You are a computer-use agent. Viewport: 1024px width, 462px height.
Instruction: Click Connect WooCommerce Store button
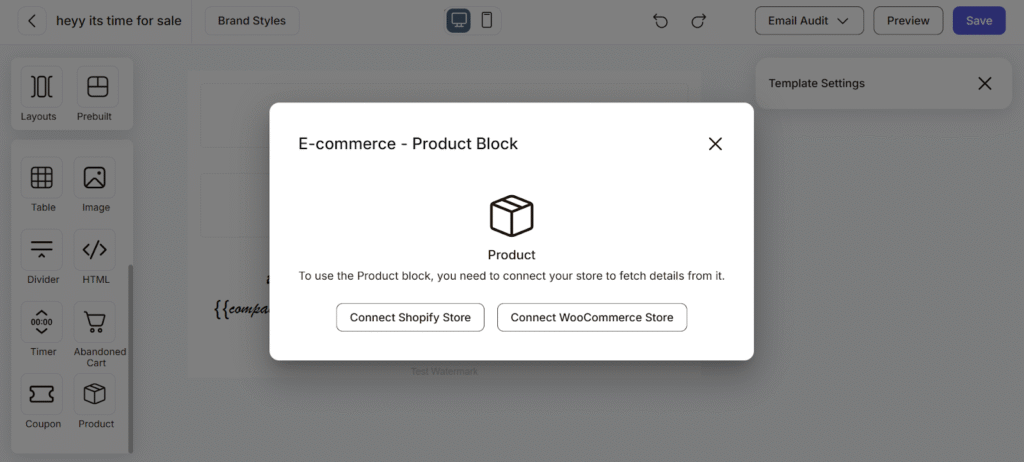click(592, 318)
